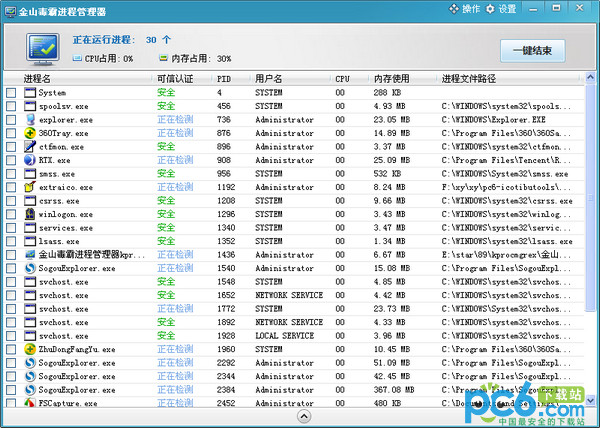The width and height of the screenshot is (600, 428).
Task: Click the C:\WINDOWS\Explorer.EXE path
Action: (493, 120)
